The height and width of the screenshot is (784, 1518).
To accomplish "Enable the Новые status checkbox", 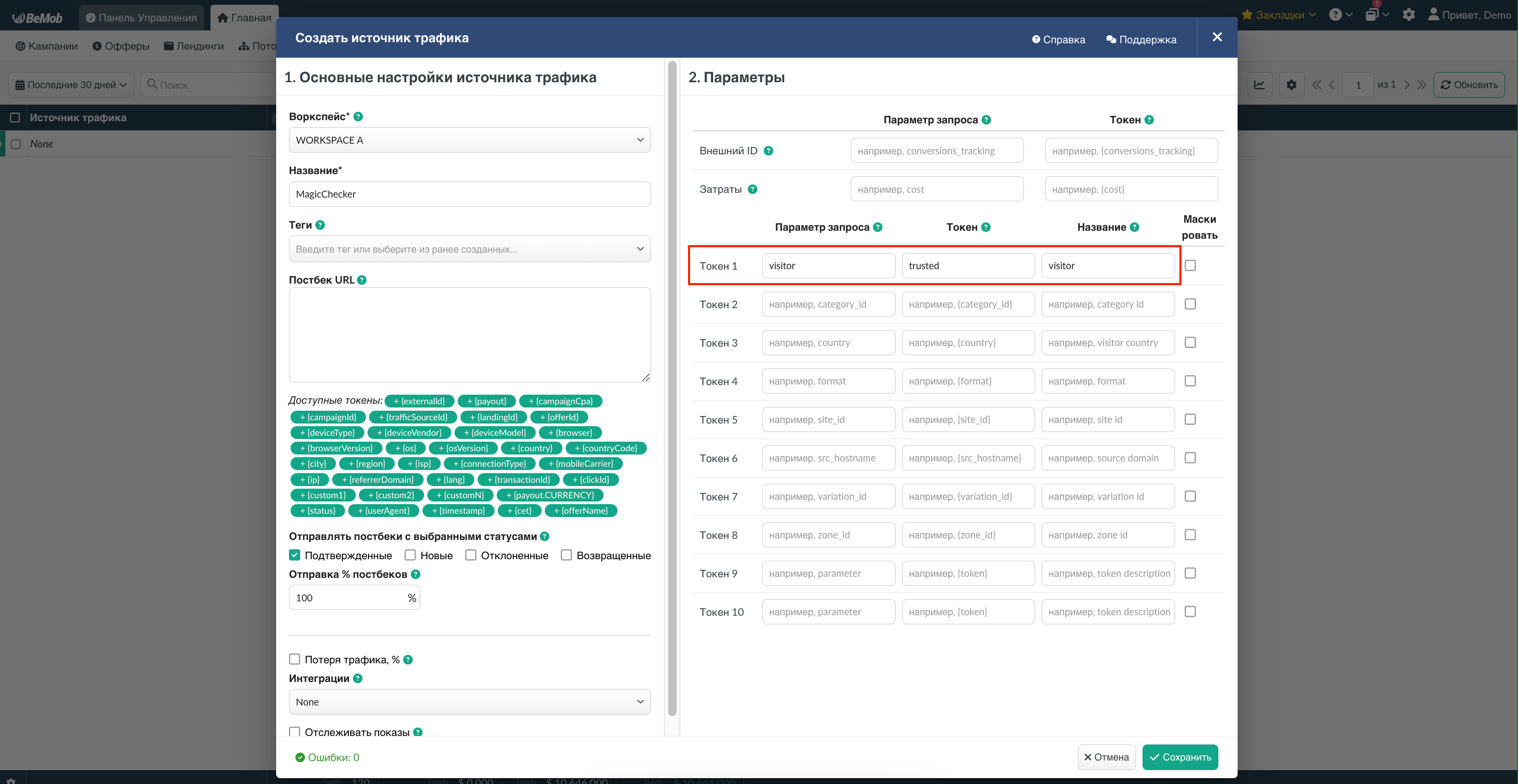I will coord(410,555).
